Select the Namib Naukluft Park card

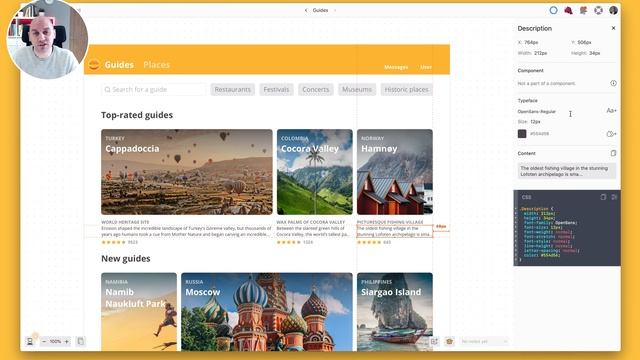(x=139, y=312)
